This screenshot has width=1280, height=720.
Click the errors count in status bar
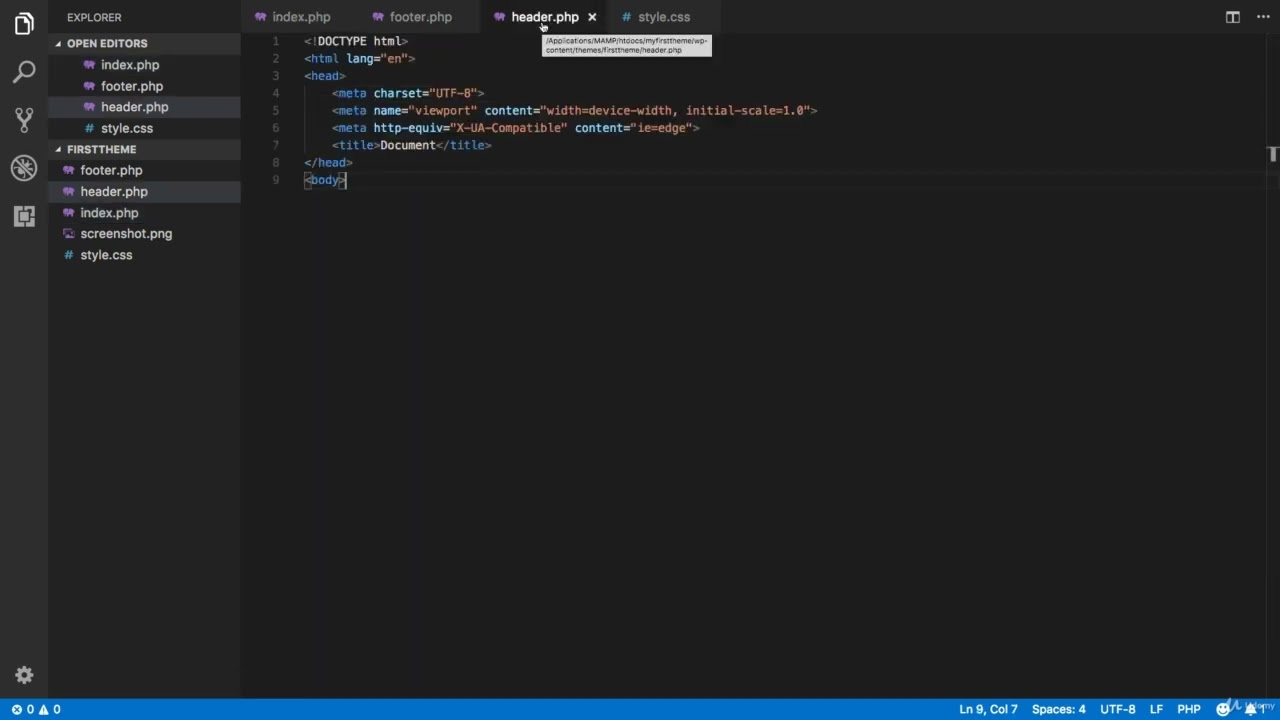[22, 709]
